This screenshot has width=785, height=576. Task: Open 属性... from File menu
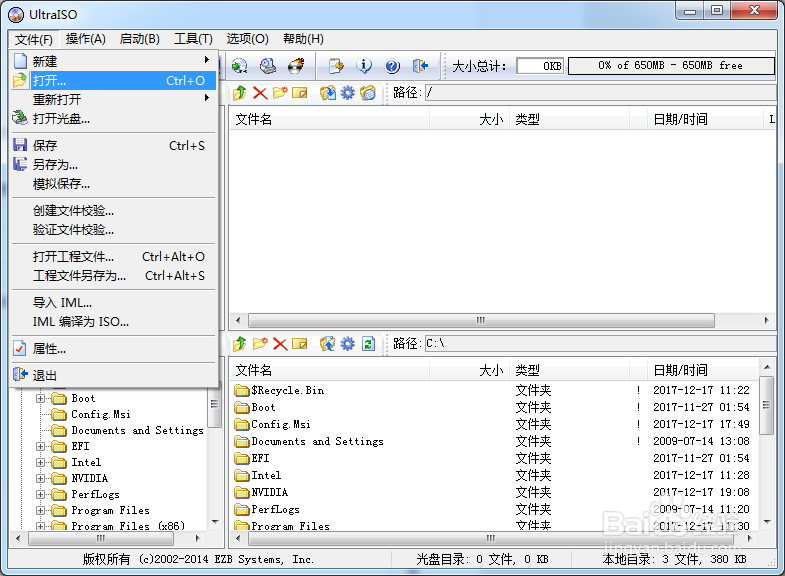click(x=114, y=349)
